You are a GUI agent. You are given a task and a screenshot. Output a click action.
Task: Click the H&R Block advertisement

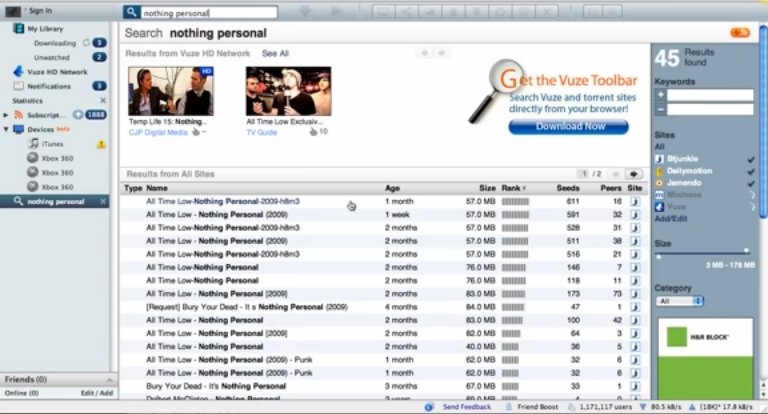point(705,359)
